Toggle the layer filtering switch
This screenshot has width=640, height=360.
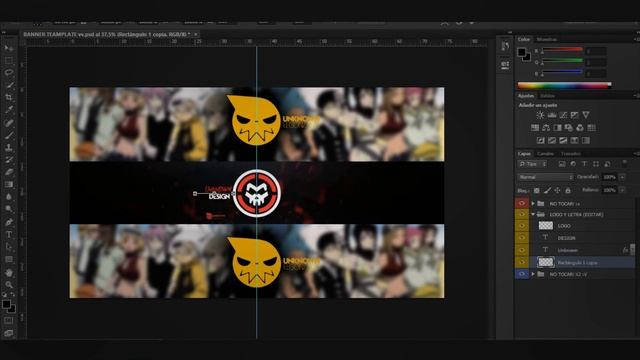[x=624, y=164]
